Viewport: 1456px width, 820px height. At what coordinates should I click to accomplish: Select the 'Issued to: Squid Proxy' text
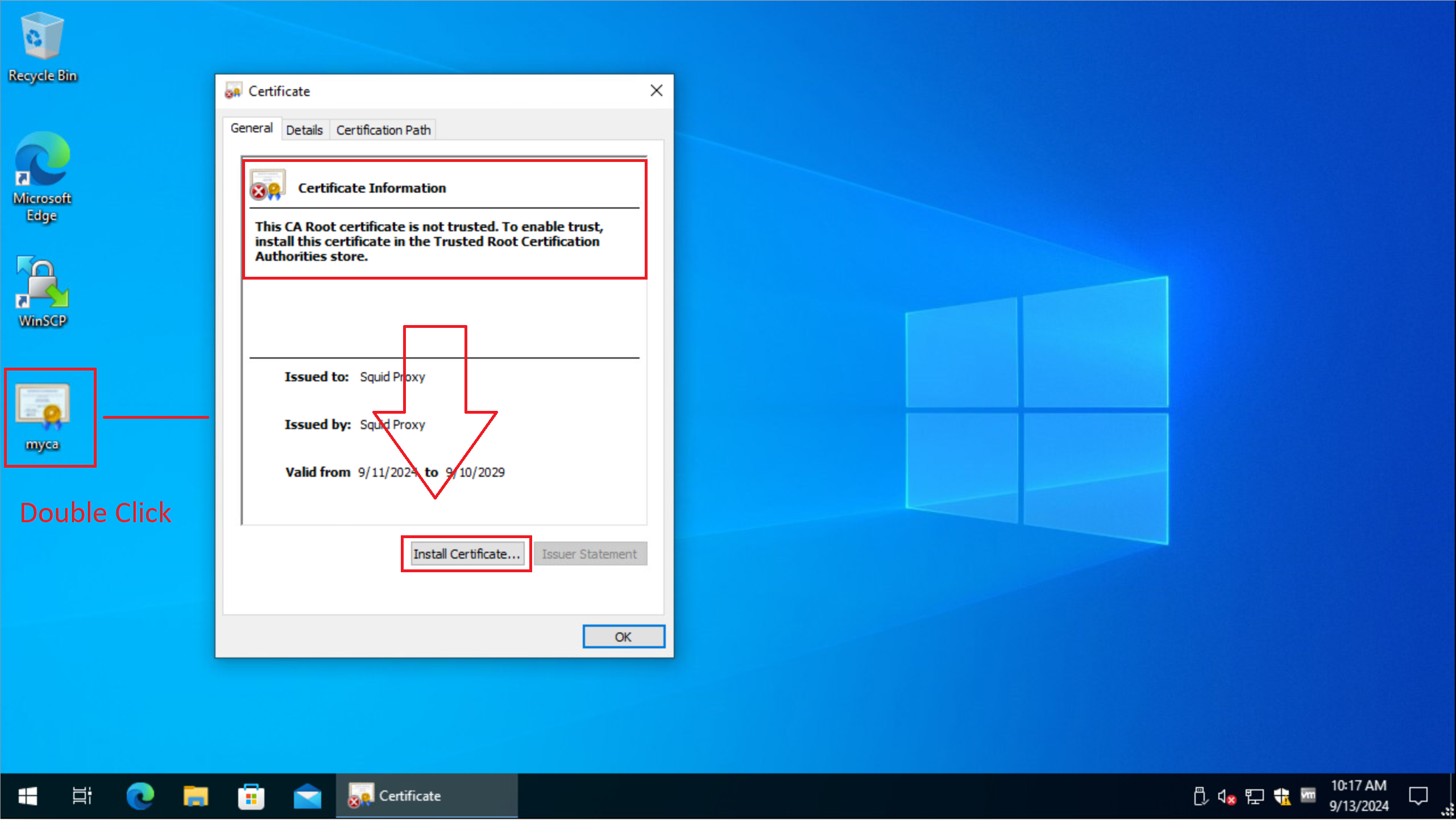click(x=355, y=377)
